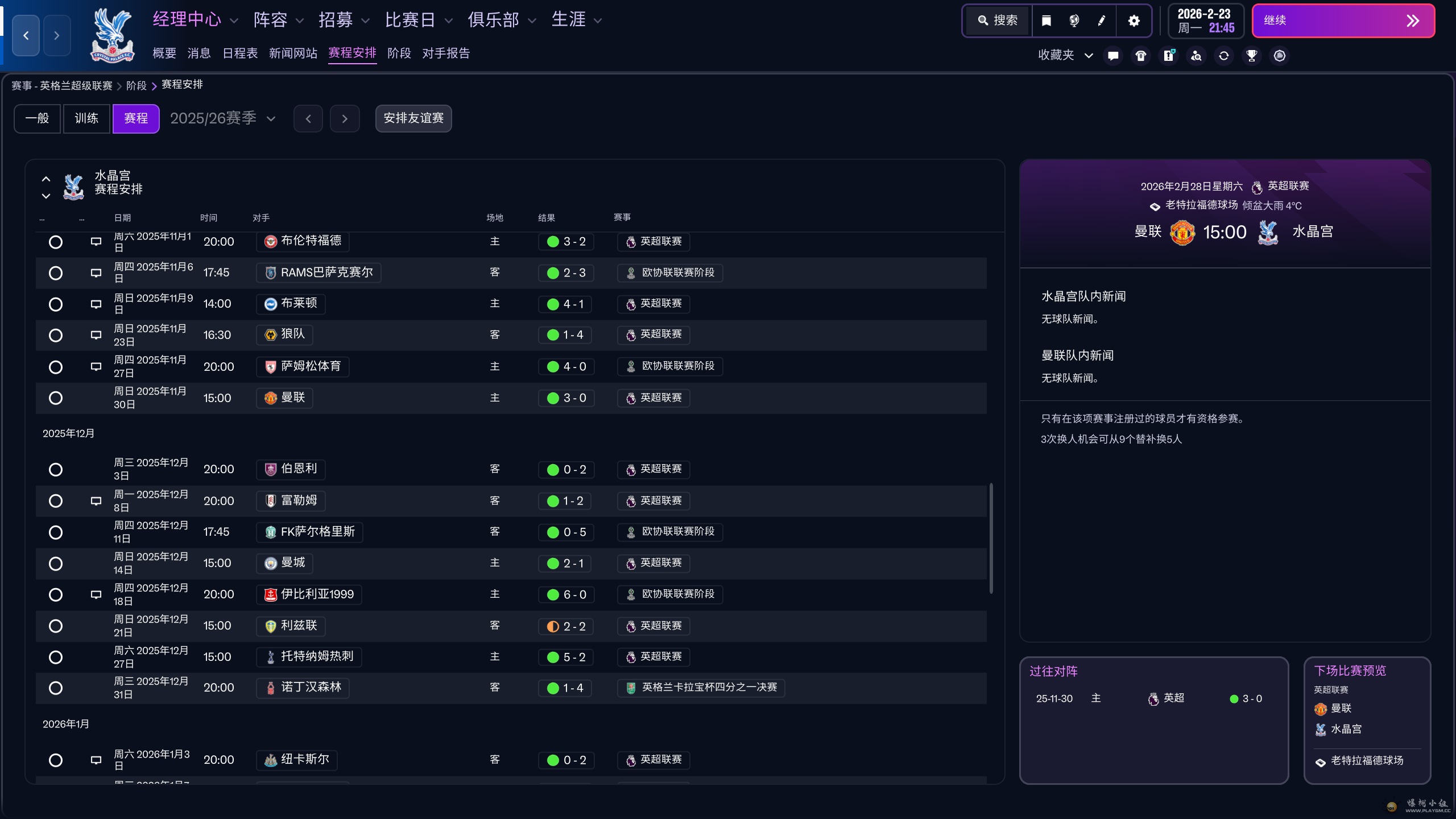The height and width of the screenshot is (819, 1456).
Task: Select the 一般 filter tab
Action: click(37, 118)
